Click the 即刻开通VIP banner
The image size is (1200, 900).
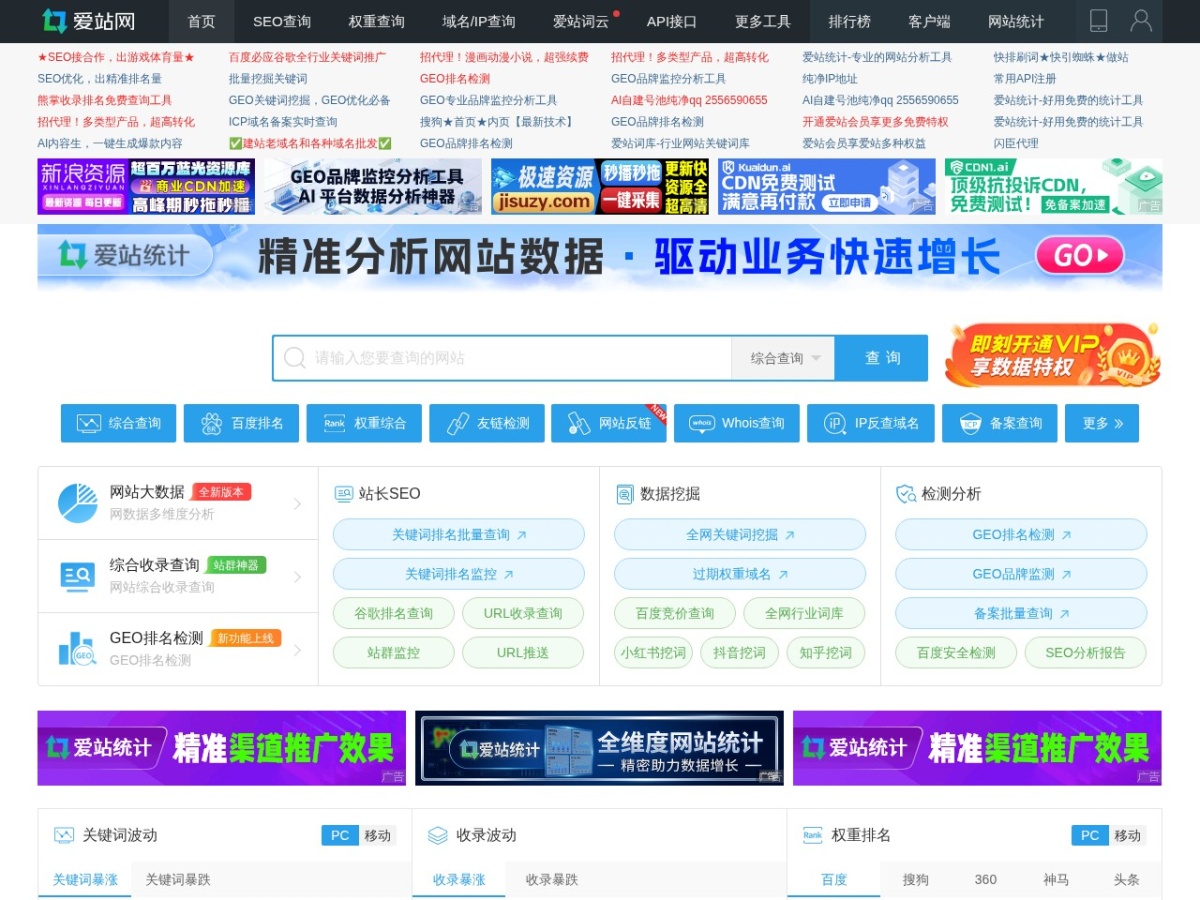[1053, 354]
